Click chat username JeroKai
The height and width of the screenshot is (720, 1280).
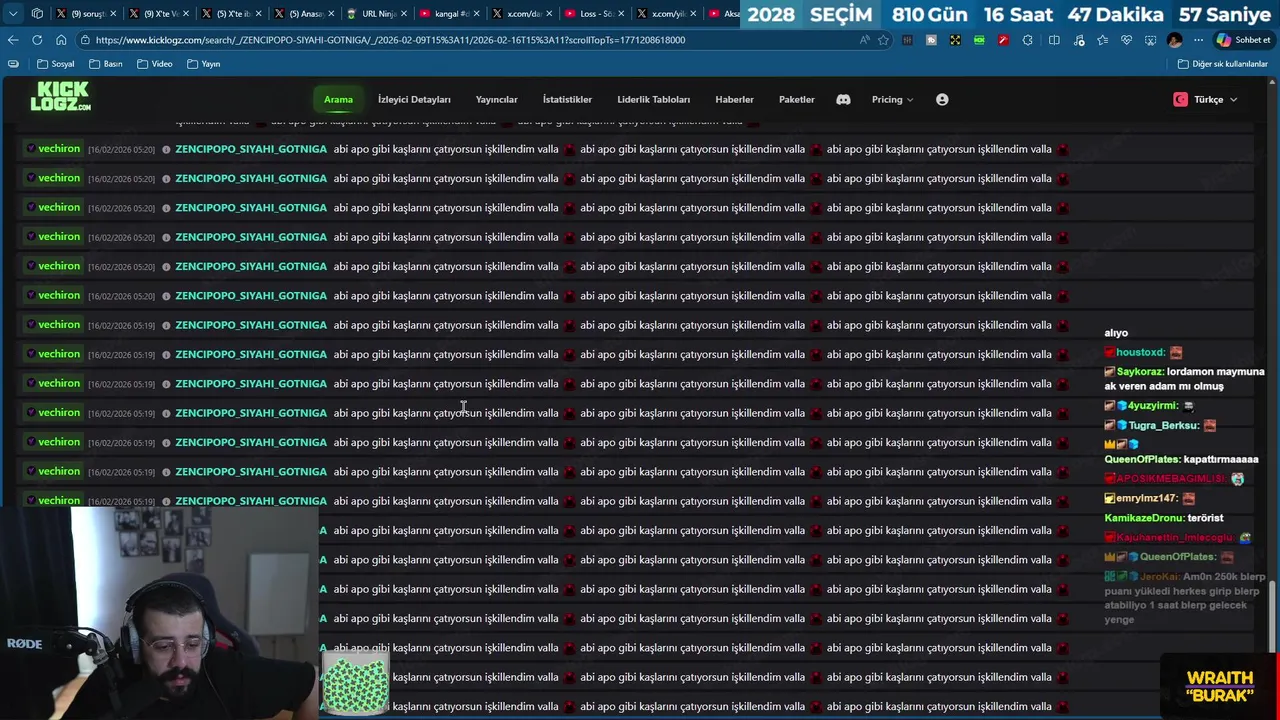(1159, 576)
